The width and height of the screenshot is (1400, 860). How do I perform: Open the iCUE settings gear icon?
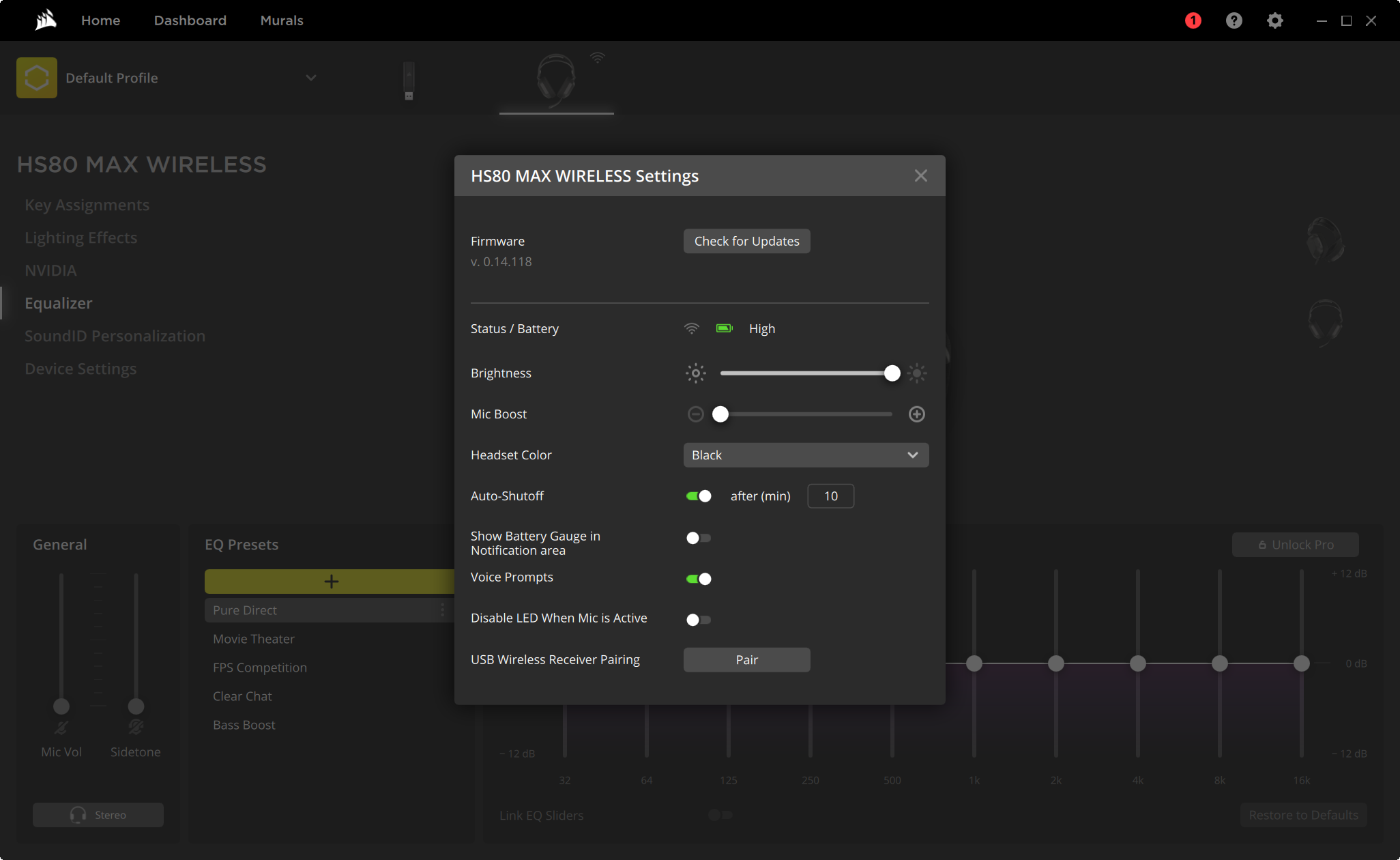pyautogui.click(x=1275, y=20)
